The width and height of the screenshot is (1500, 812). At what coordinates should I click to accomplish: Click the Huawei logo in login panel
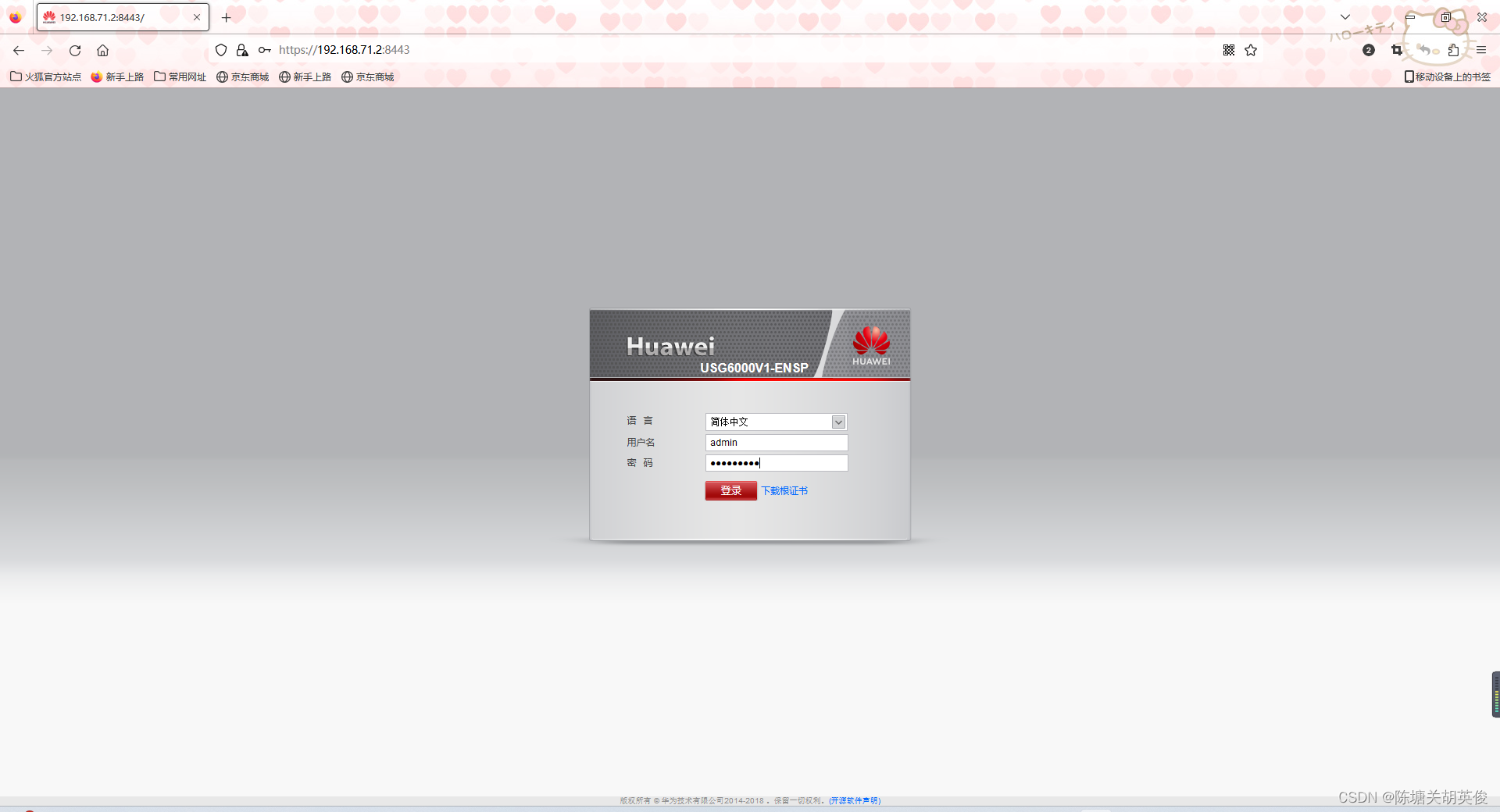(871, 346)
